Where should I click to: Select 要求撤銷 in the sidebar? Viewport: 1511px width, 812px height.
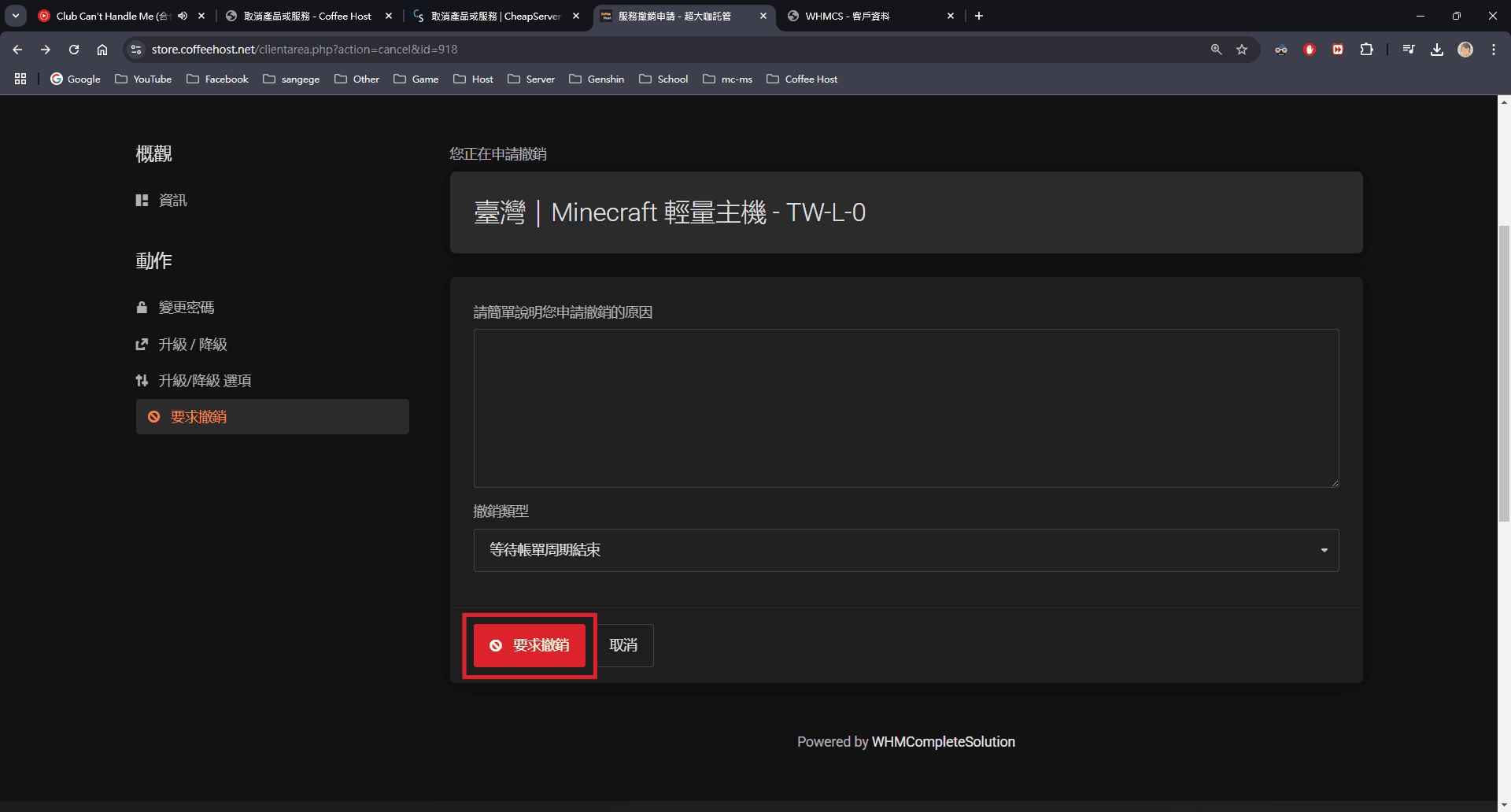272,417
